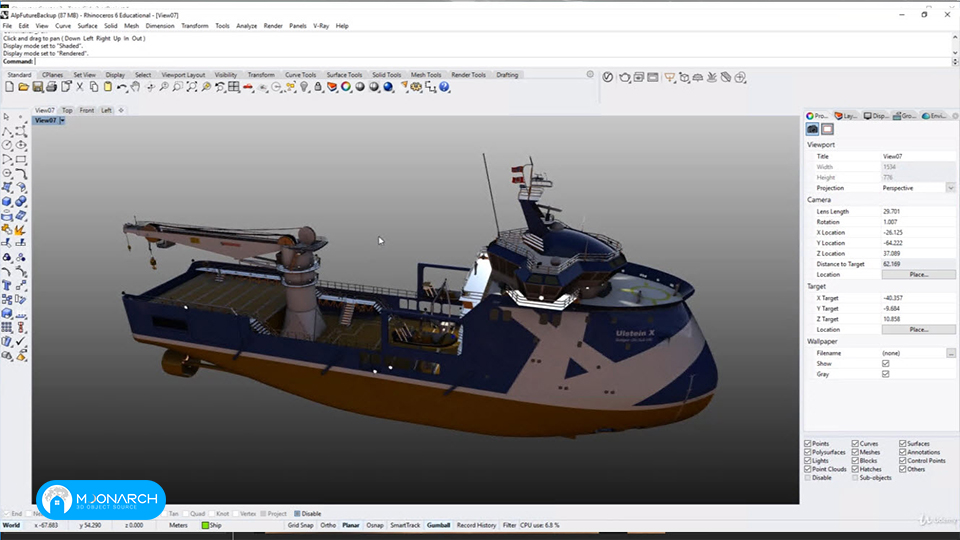Open the Layers panel tab

tap(846, 116)
